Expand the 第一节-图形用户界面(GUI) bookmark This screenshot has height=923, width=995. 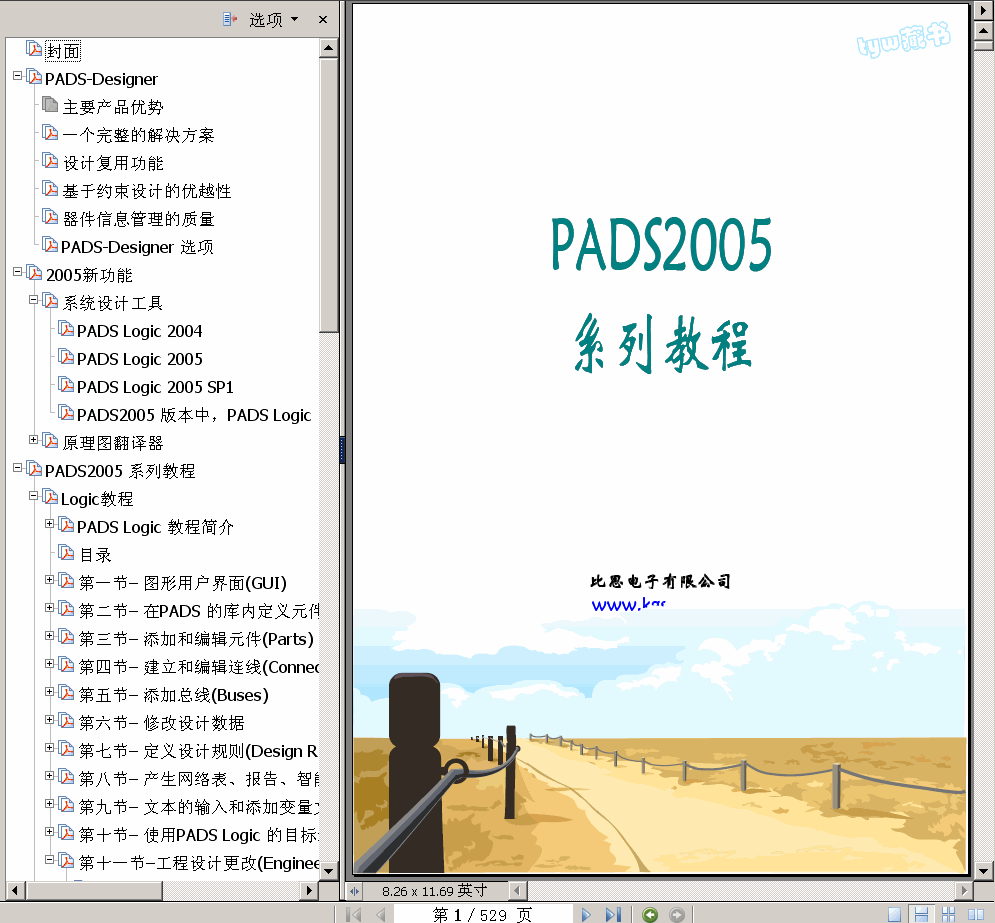coord(49,583)
